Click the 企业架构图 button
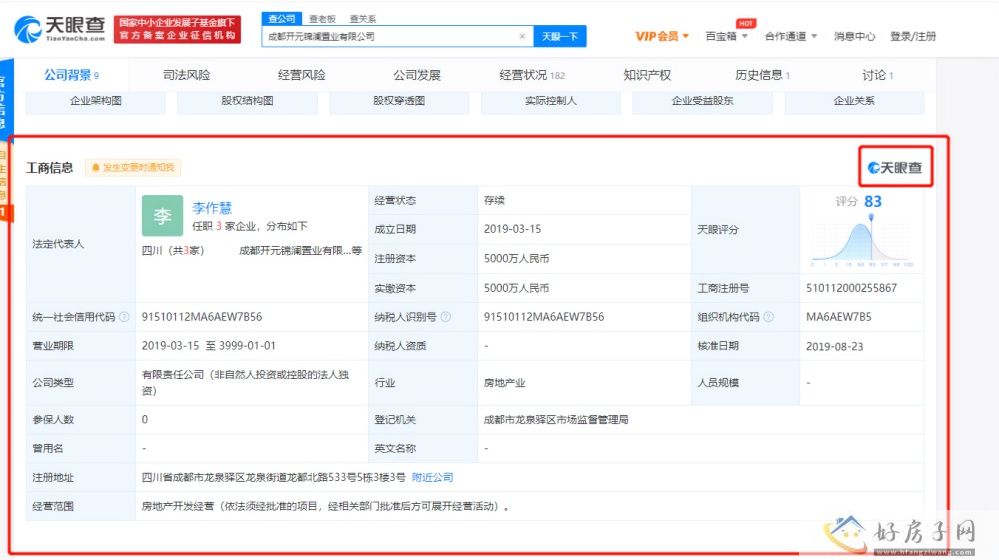Viewport: 999px width, 560px height. click(96, 101)
